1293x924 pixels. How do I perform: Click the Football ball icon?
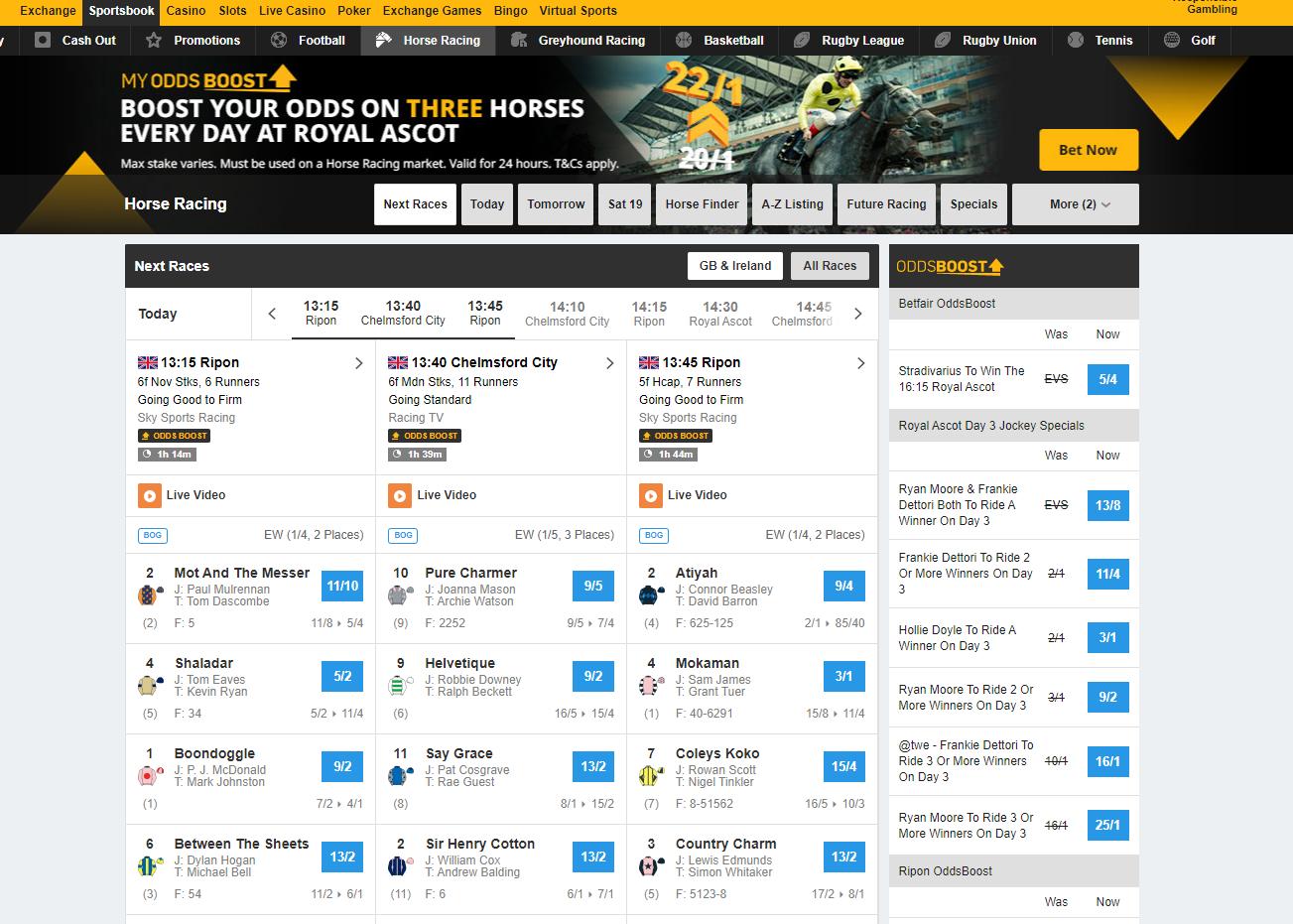coord(279,41)
